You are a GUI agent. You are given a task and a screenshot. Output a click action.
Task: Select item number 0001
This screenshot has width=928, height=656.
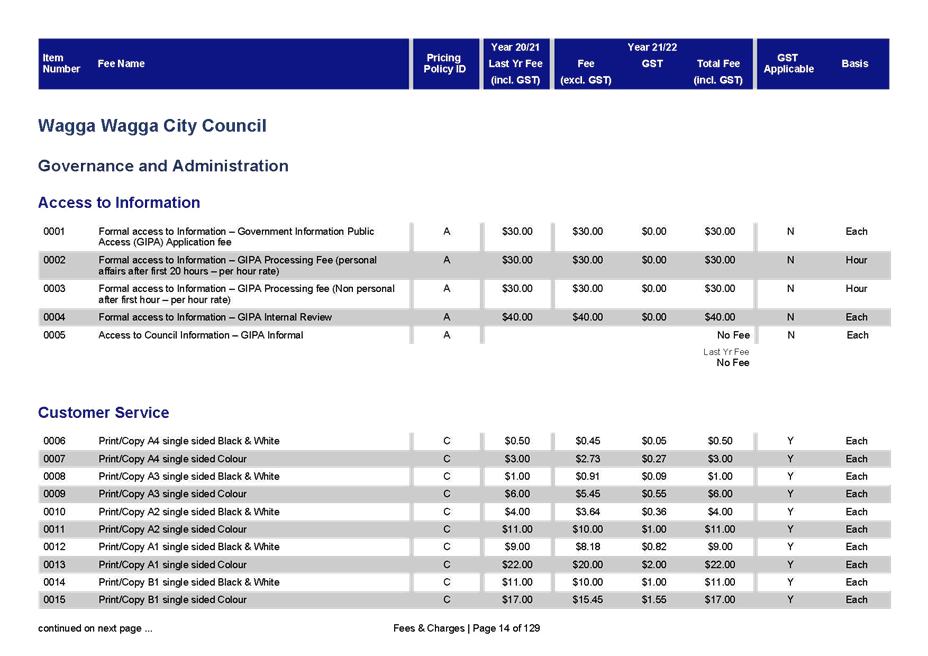[54, 231]
